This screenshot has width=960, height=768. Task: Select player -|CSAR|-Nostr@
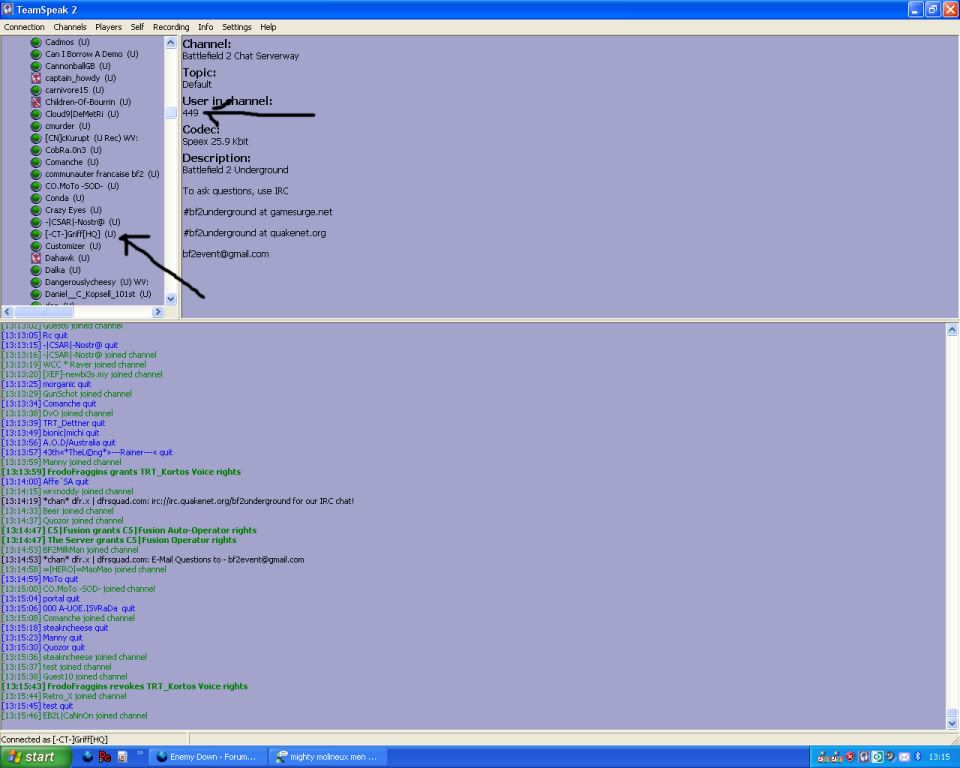(82, 222)
